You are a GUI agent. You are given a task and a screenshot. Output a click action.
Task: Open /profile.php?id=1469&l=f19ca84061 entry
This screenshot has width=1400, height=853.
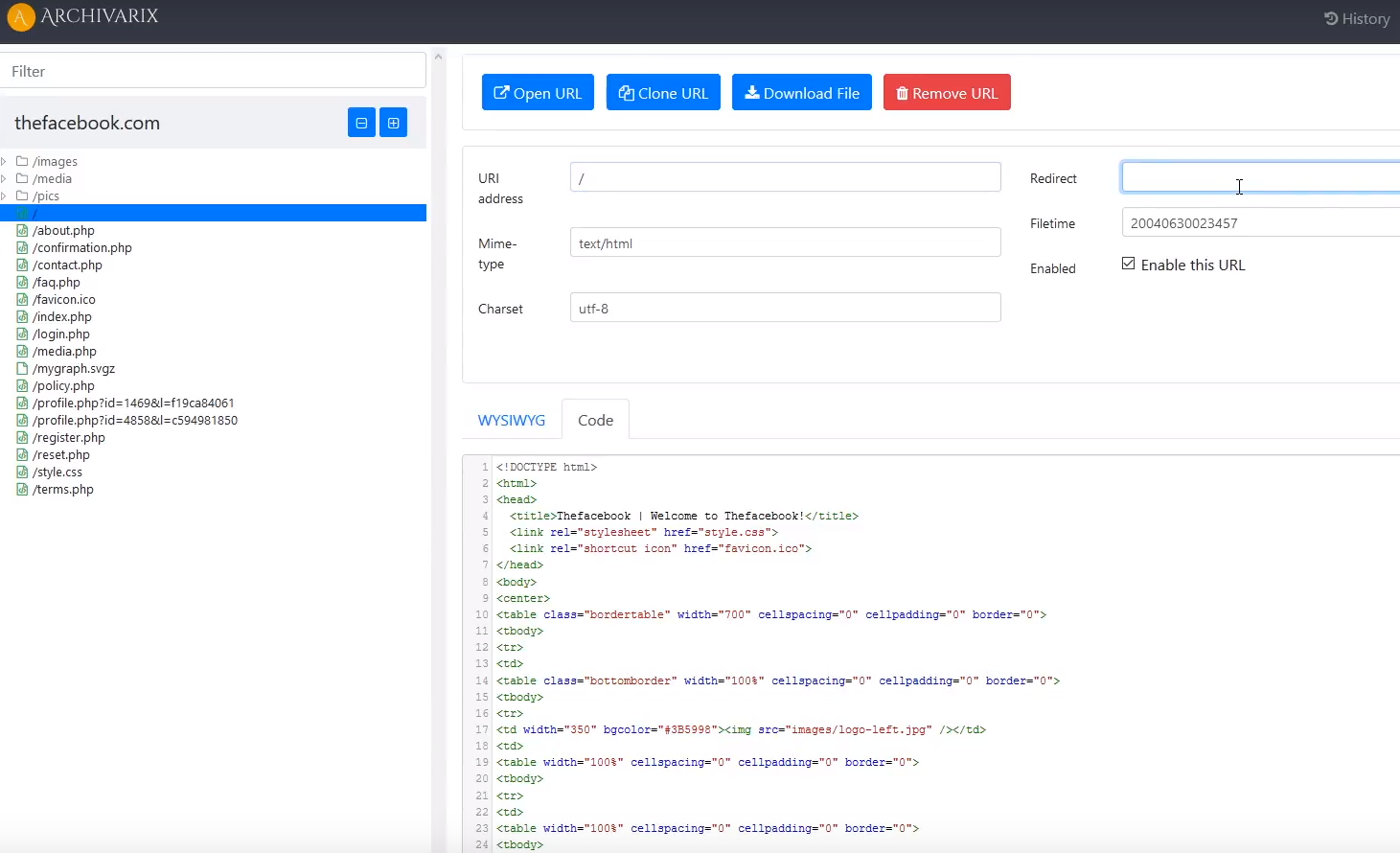click(x=133, y=403)
